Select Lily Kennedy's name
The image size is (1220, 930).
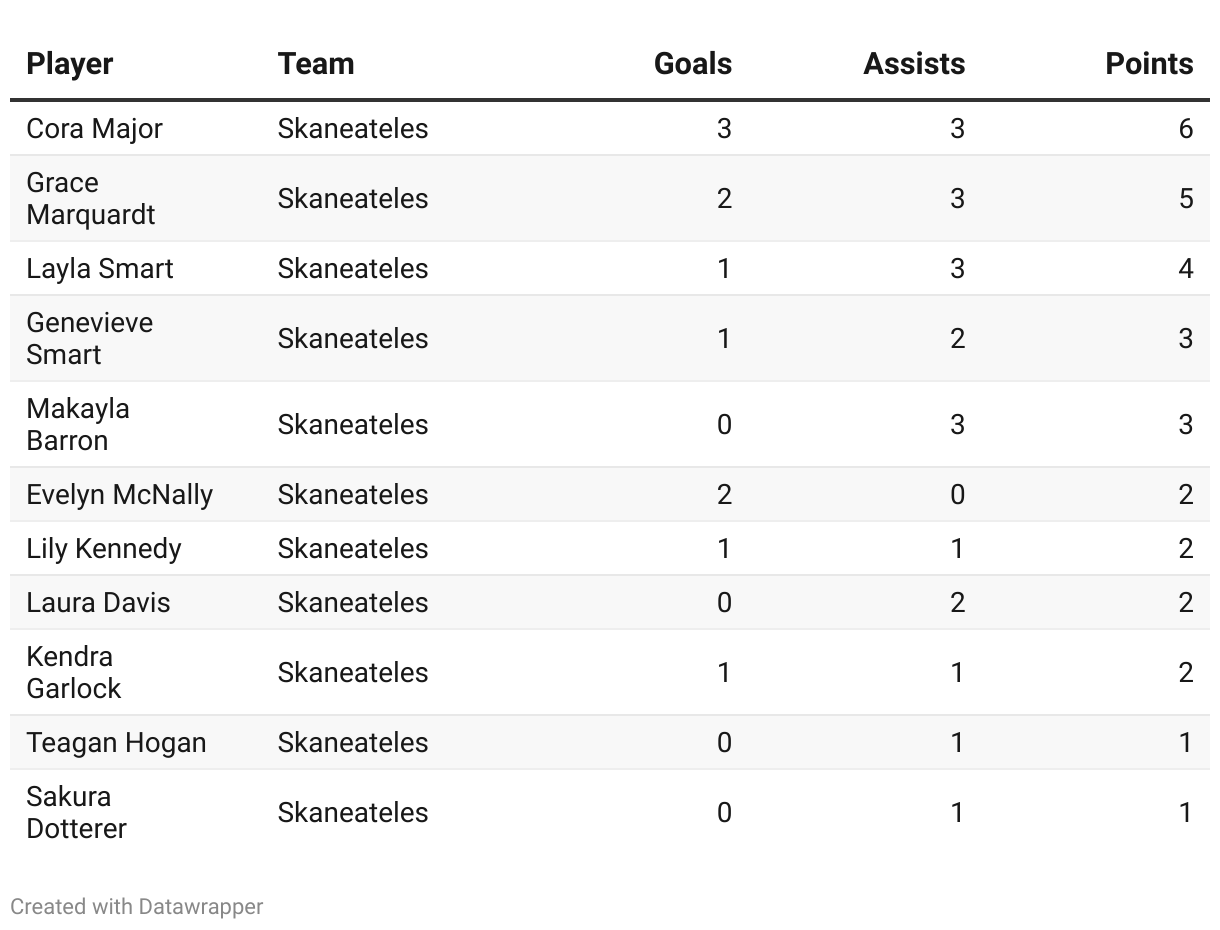[104, 549]
